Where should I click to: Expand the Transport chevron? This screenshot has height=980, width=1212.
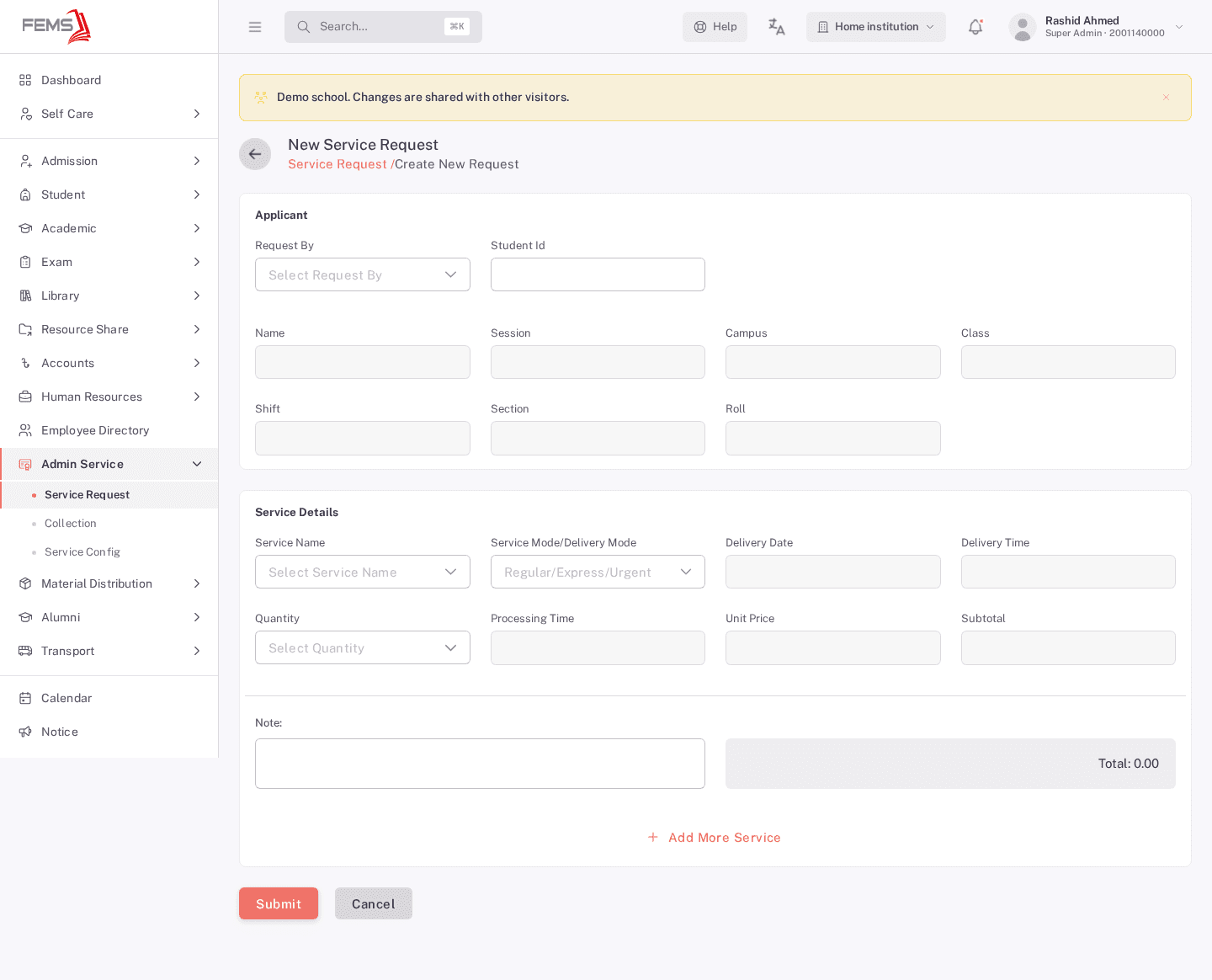click(x=197, y=651)
